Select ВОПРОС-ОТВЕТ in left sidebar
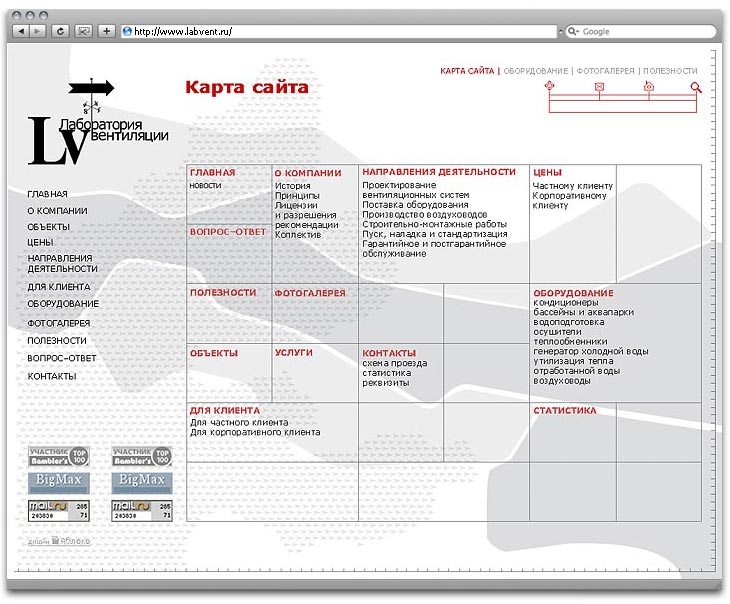The width and height of the screenshot is (730, 604). point(61,358)
